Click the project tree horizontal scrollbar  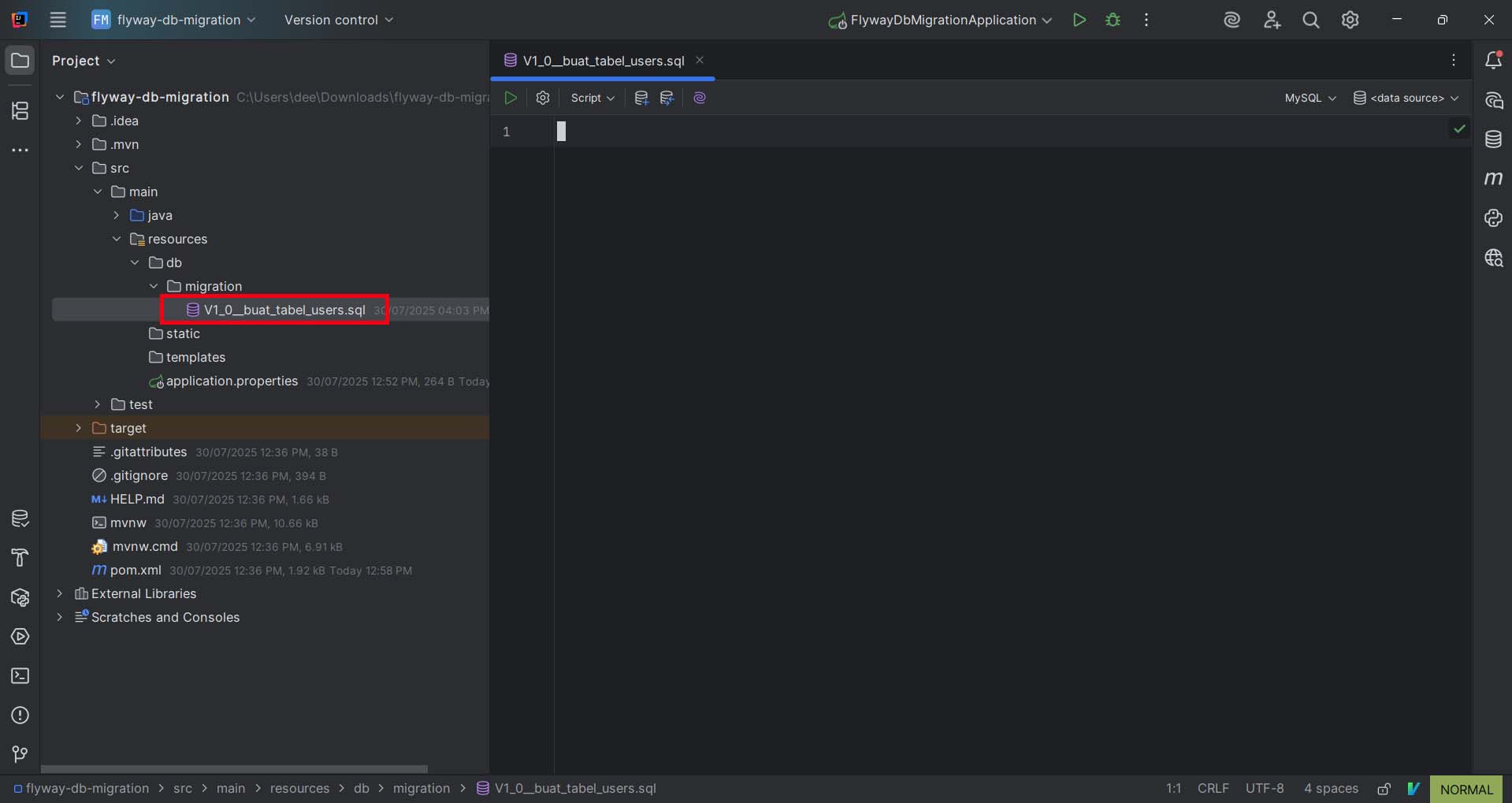234,769
